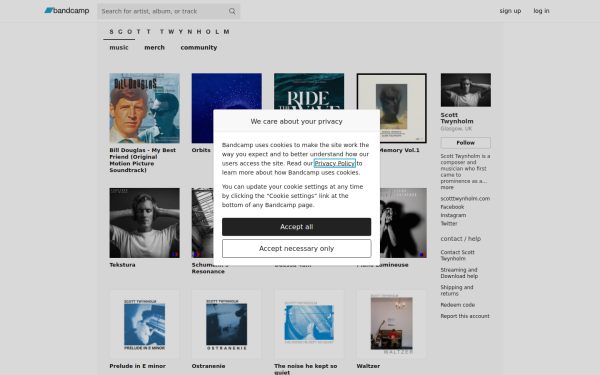Switch to the community tab
The image size is (600, 375).
pyautogui.click(x=199, y=47)
